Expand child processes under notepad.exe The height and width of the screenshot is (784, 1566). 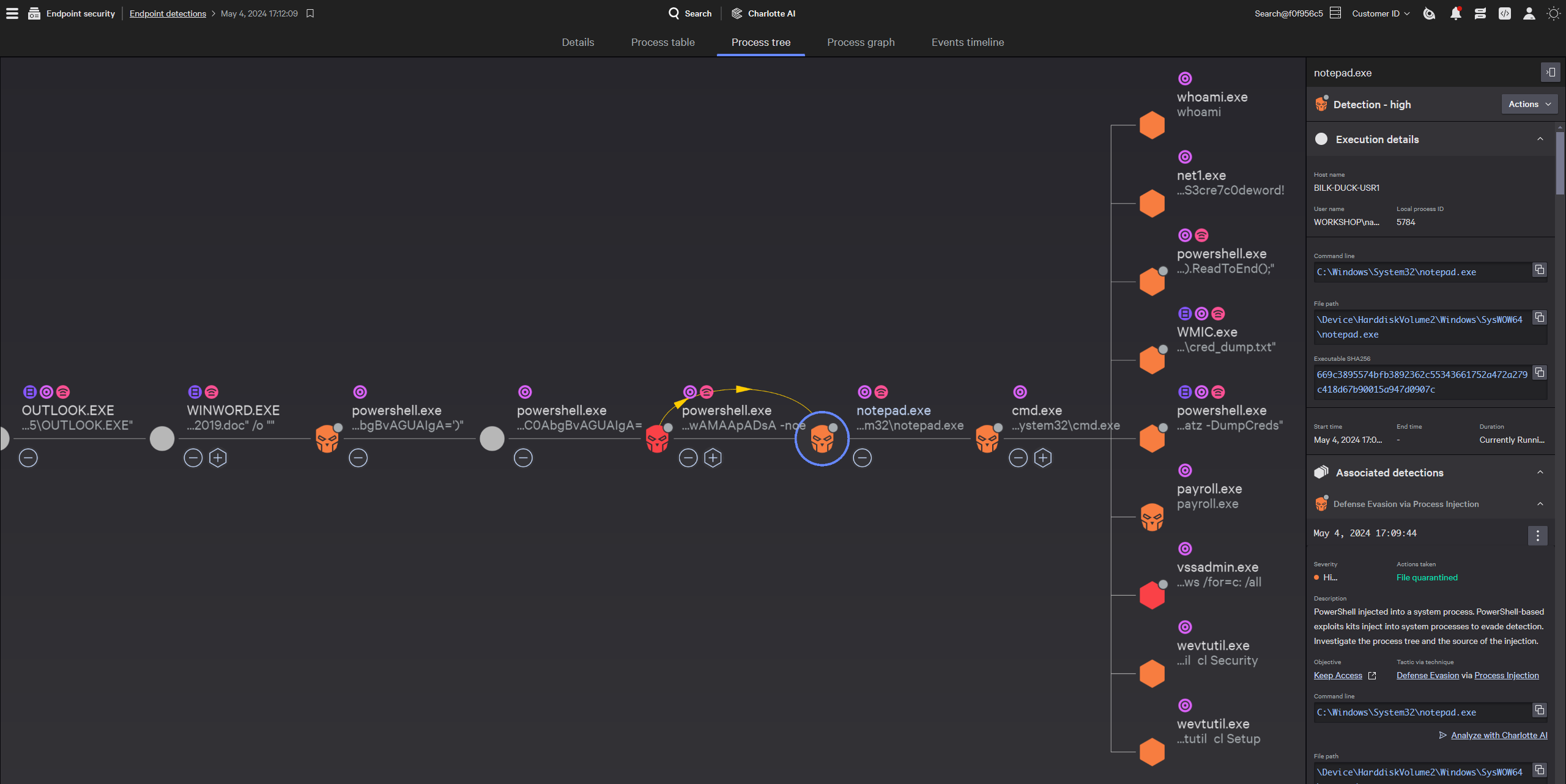tap(1043, 457)
